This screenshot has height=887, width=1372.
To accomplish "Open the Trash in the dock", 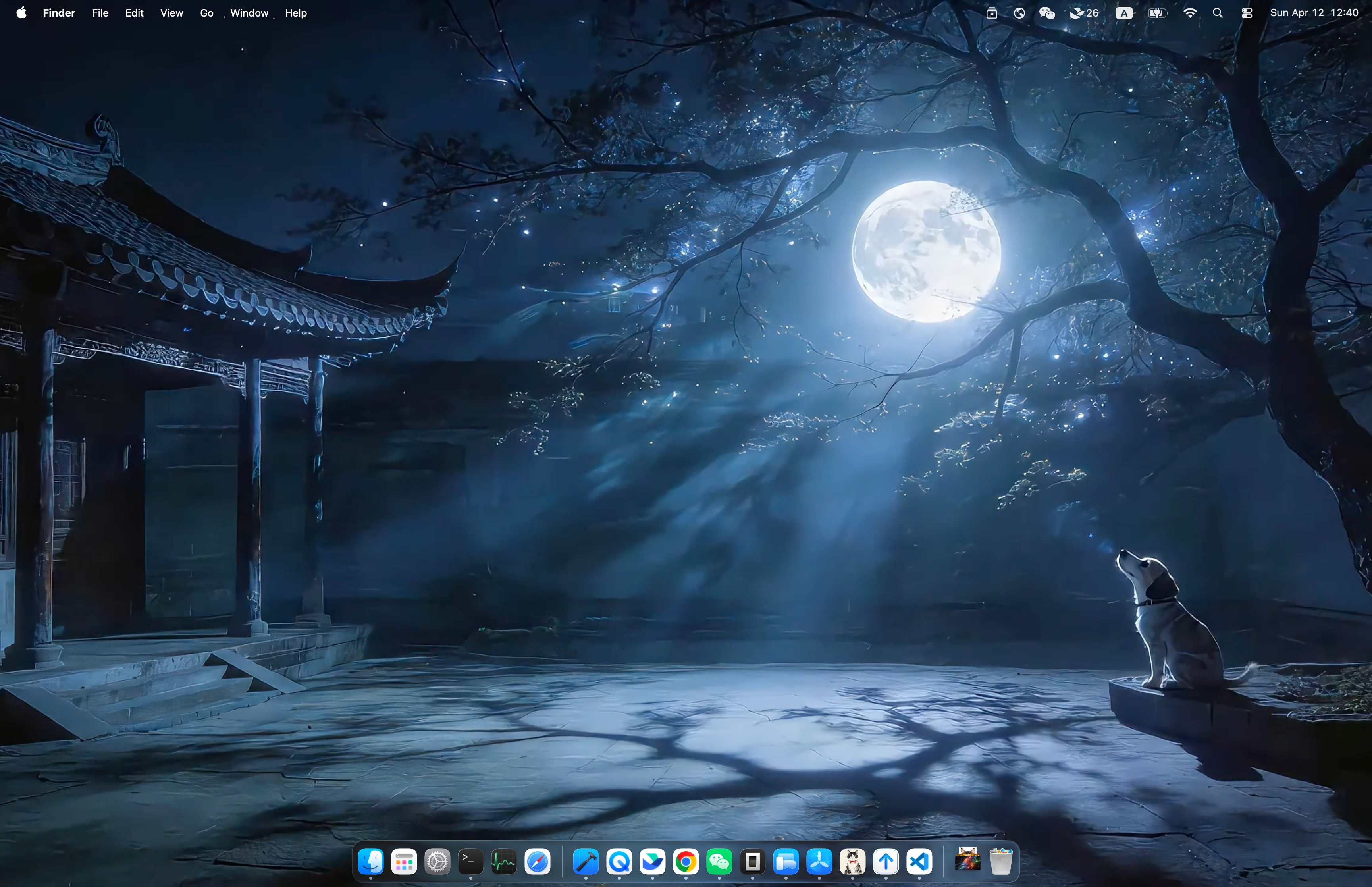I will pyautogui.click(x=1001, y=862).
